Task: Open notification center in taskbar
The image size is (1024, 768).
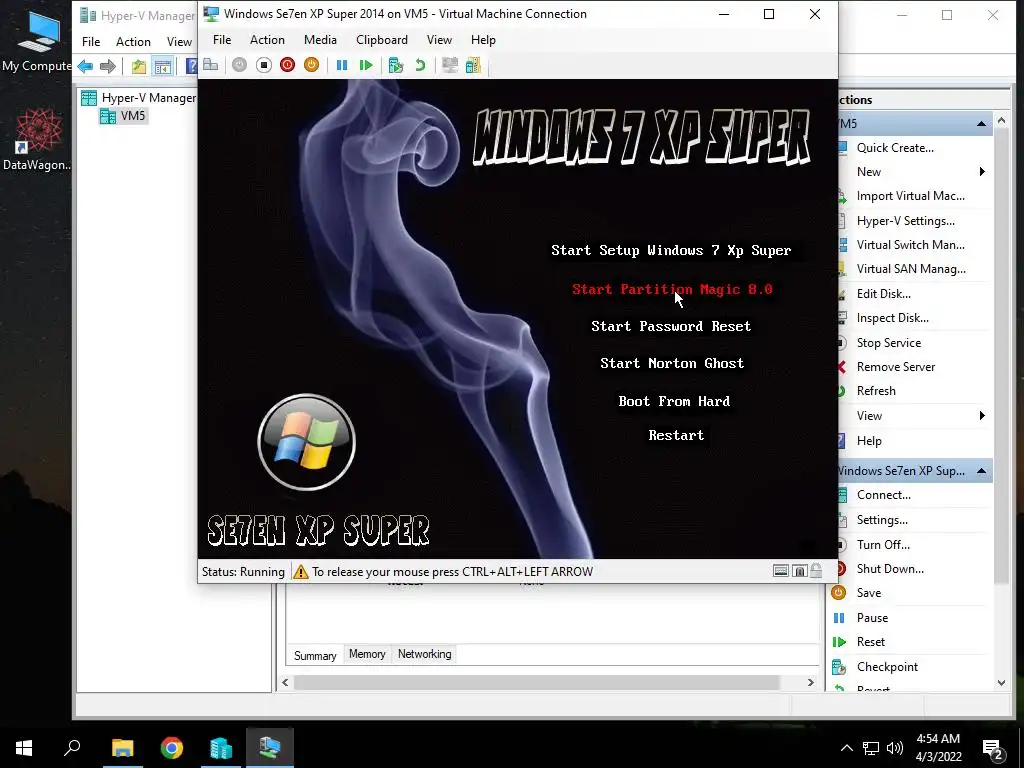Action: click(x=993, y=748)
